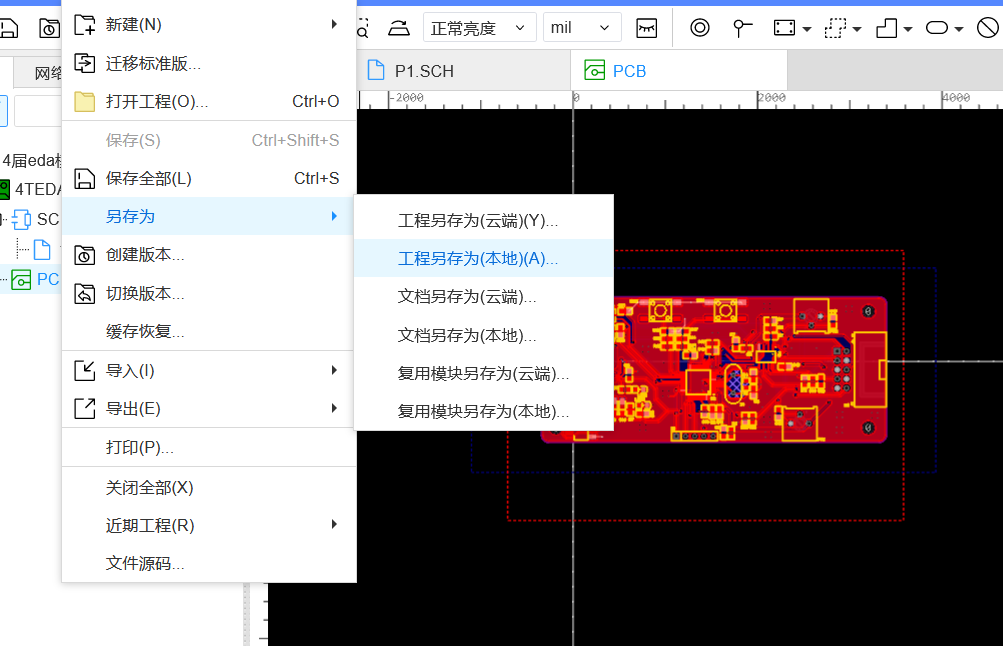Viewport: 1003px width, 646px height.
Task: Expand the copper area rectangle tool dropdown arrow
Action: click(x=807, y=28)
